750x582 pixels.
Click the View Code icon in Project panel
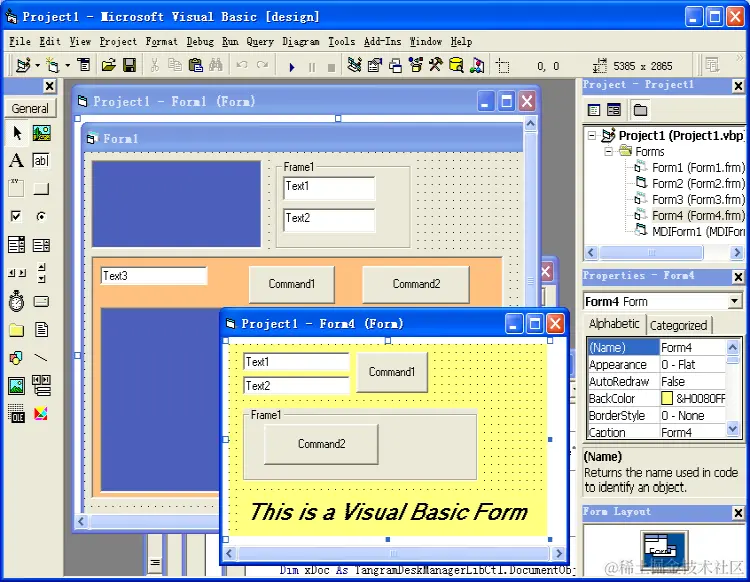tap(594, 110)
